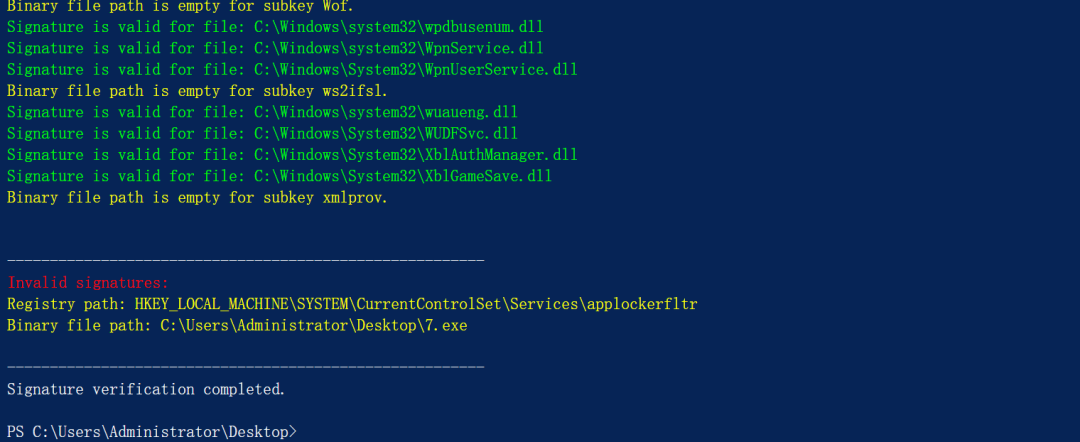Click the ws2ifsl empty binary path warning
This screenshot has height=442, width=1080.
198,92
